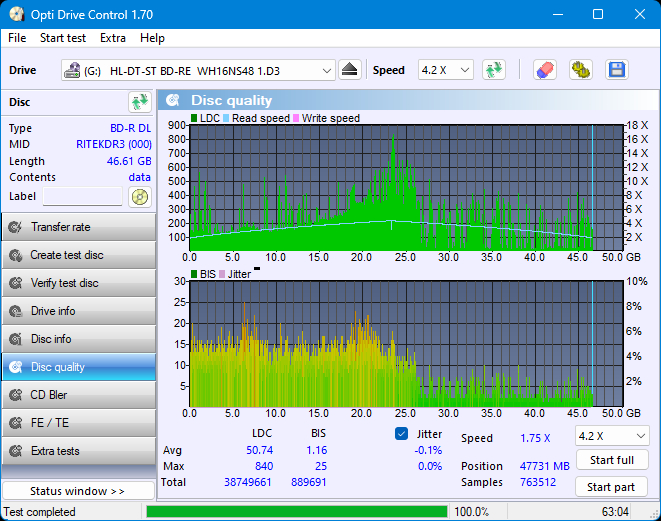Click the LDC Total value 38749661
The image size is (661, 521).
click(248, 482)
